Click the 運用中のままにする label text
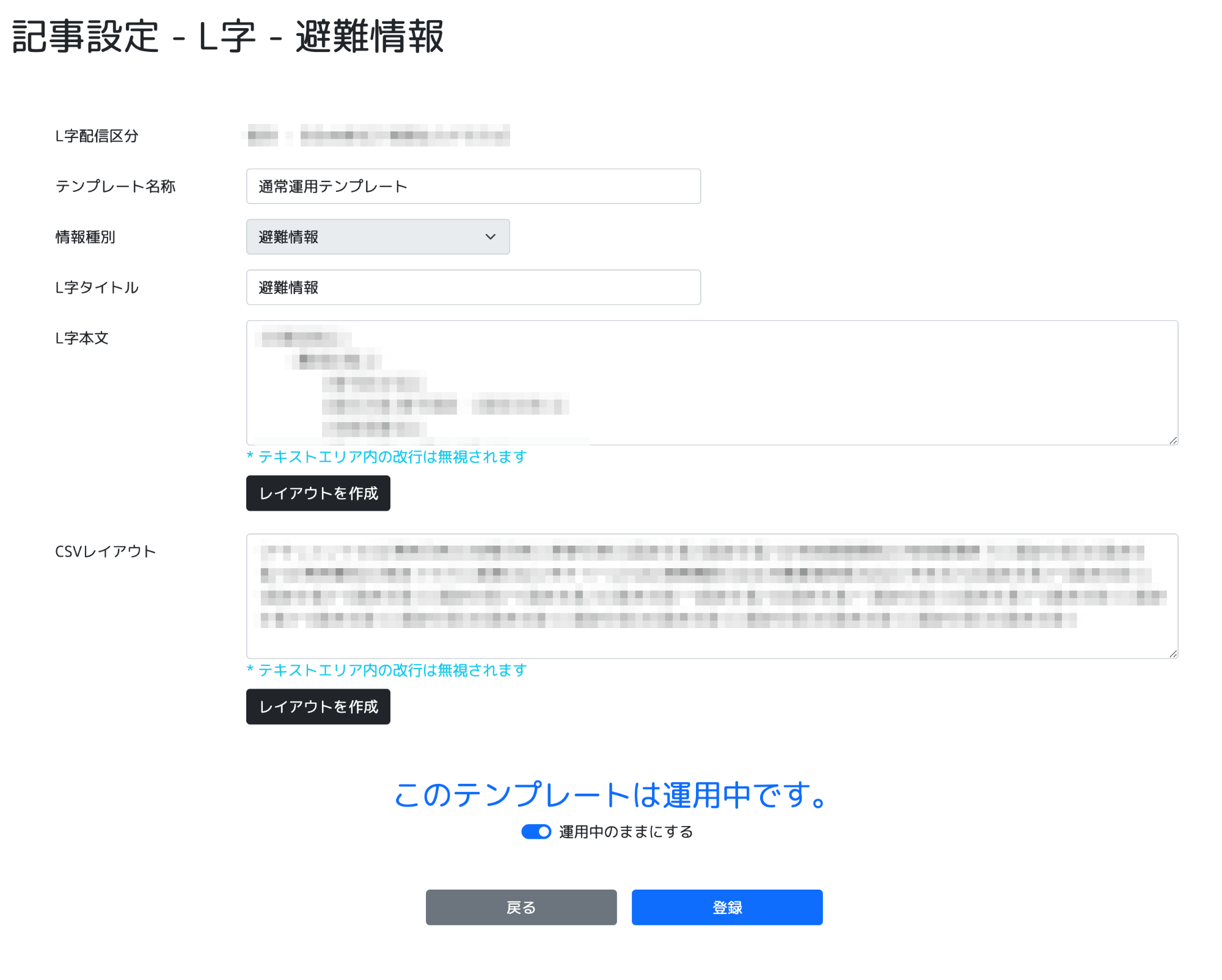The image size is (1222, 980). point(626,832)
